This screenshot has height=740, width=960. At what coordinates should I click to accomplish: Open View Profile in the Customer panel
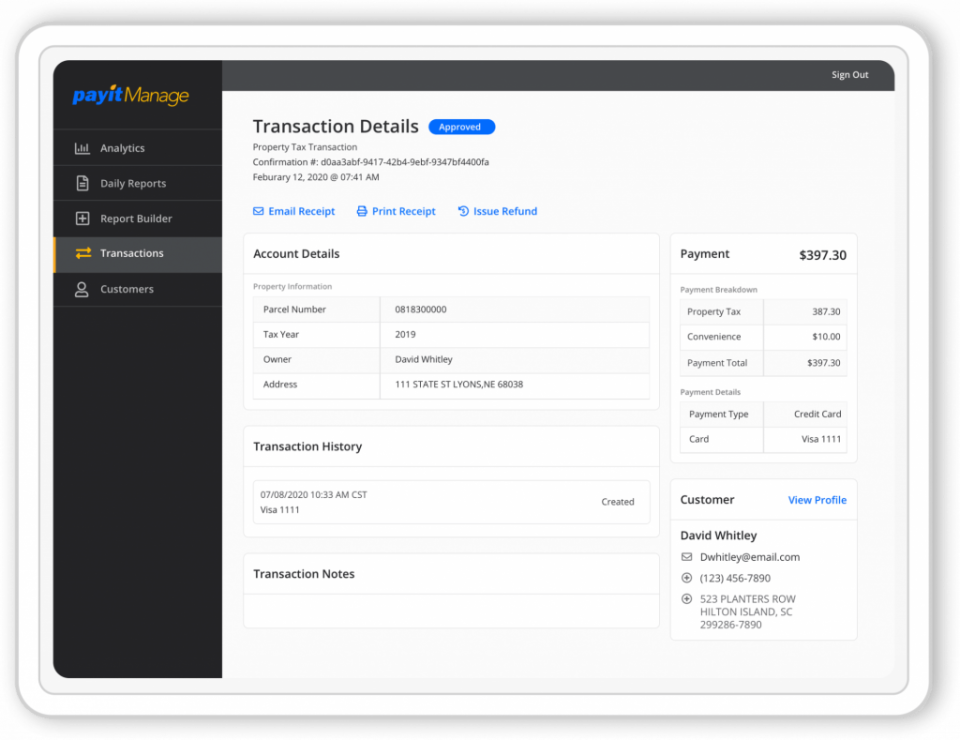point(817,500)
